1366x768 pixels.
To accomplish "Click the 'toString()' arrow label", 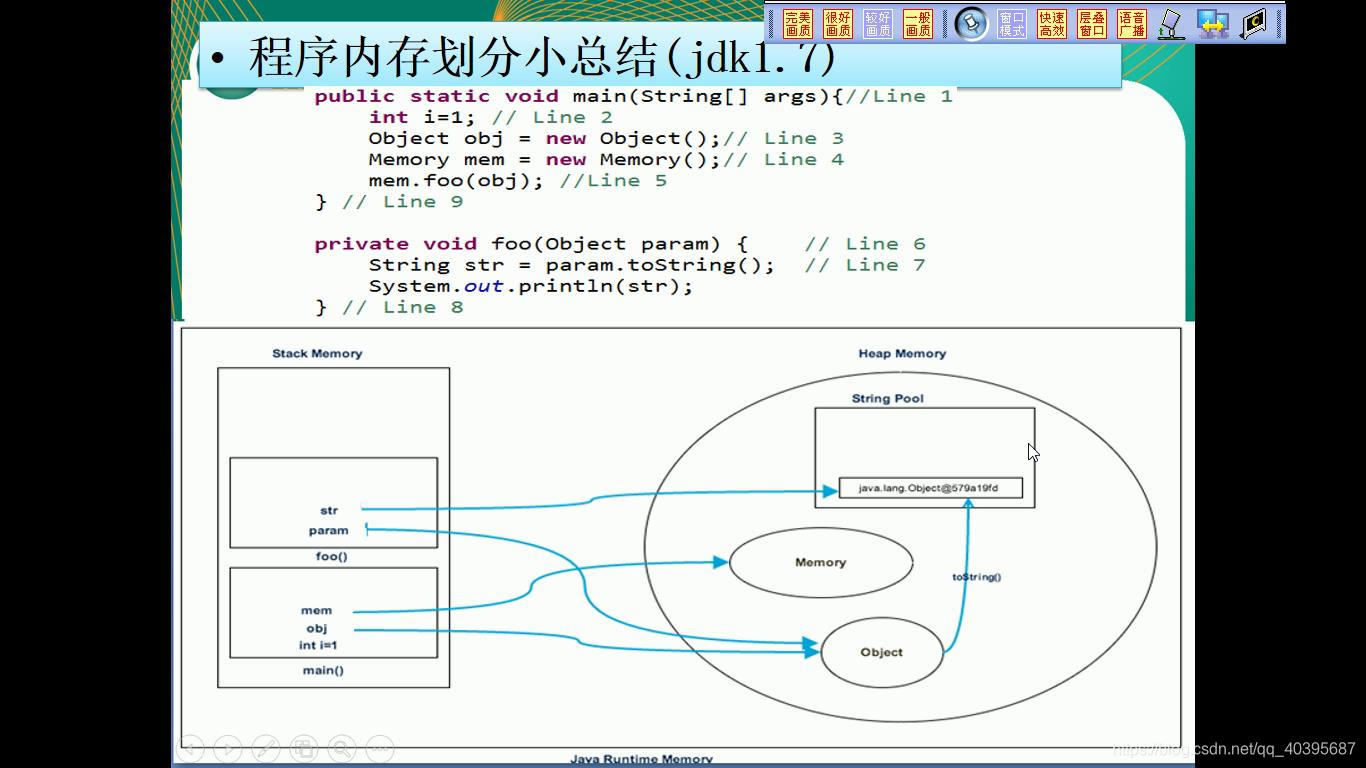I will [x=976, y=577].
